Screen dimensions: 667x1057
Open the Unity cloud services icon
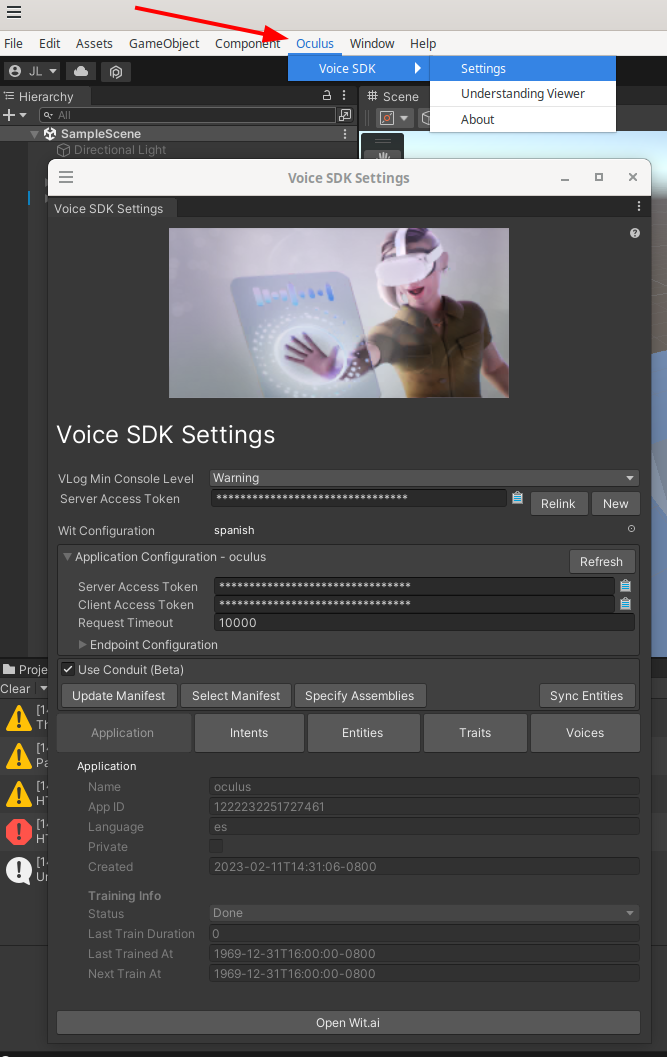pos(81,71)
